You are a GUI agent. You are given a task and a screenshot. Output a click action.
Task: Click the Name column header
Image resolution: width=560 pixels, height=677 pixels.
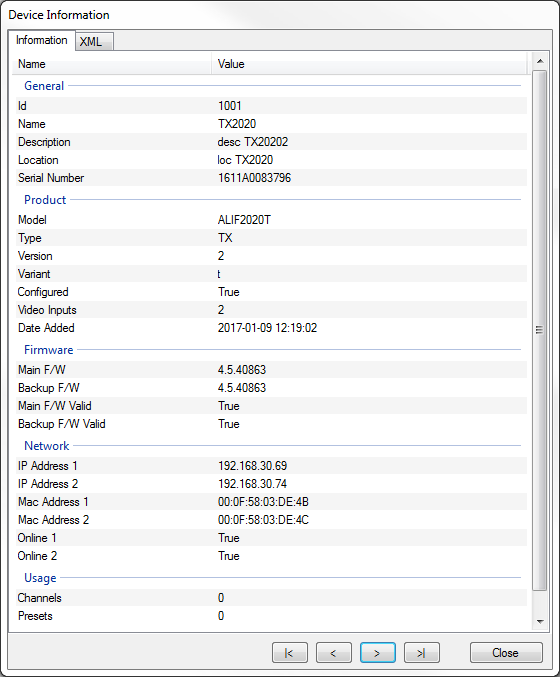(114, 64)
